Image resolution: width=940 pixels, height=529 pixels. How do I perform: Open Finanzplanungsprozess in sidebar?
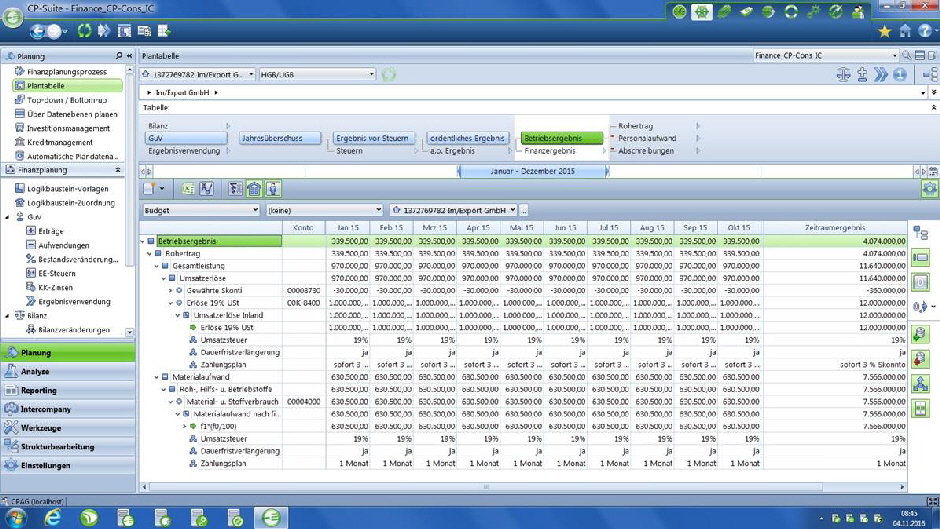pyautogui.click(x=67, y=71)
